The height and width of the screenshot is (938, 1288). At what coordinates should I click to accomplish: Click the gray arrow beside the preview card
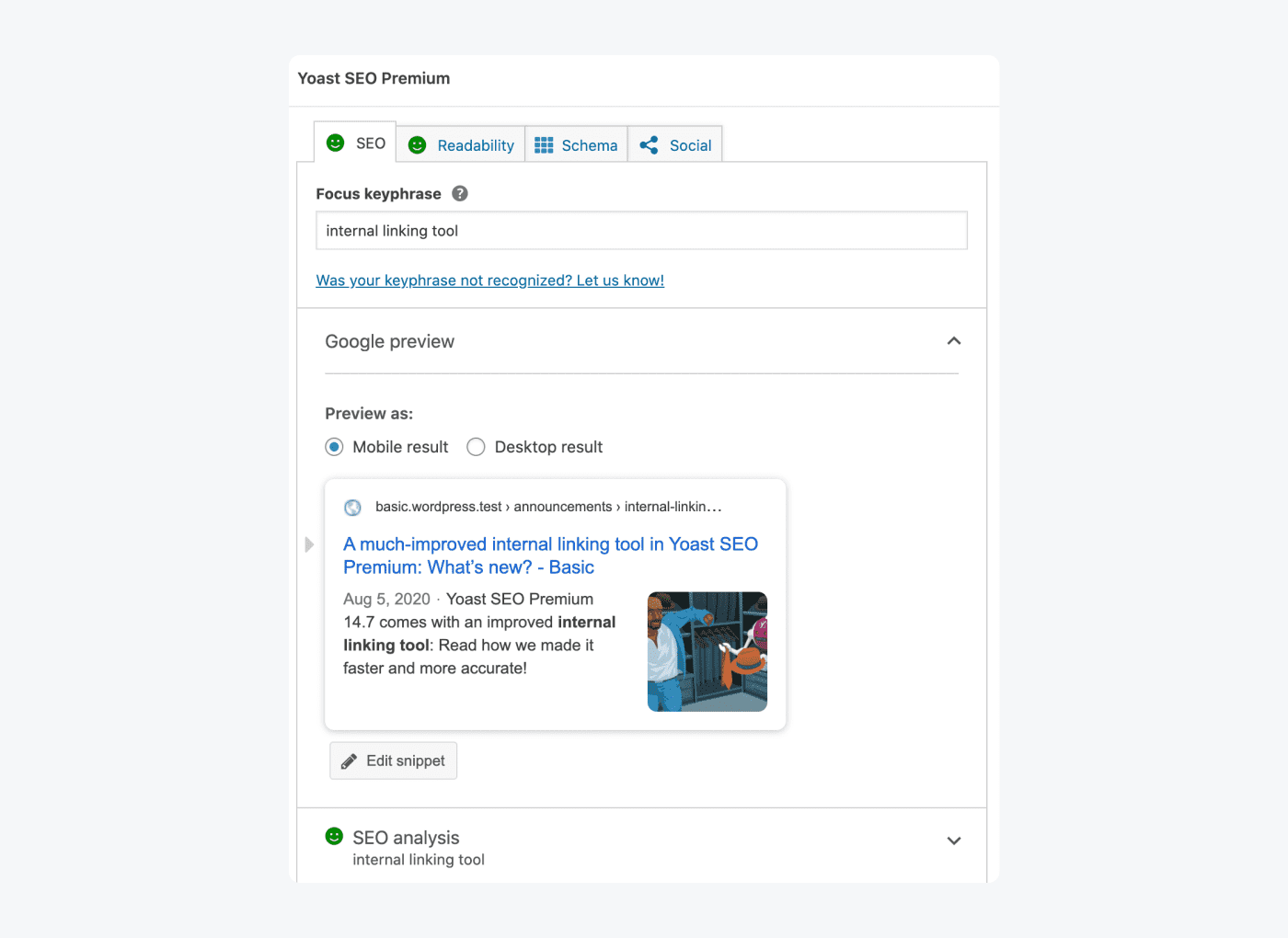(x=309, y=544)
